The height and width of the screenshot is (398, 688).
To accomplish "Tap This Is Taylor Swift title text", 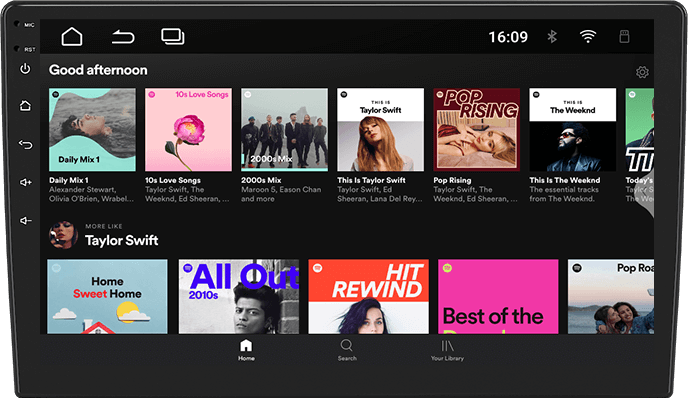I will click(371, 180).
